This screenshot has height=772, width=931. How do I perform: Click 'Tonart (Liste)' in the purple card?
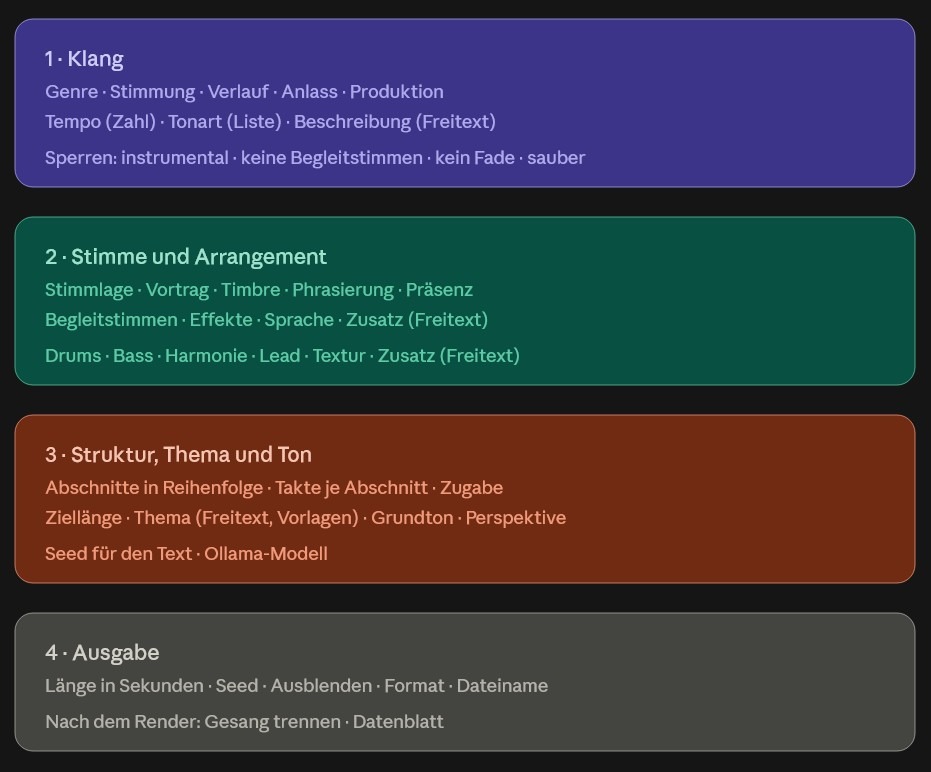tap(224, 121)
